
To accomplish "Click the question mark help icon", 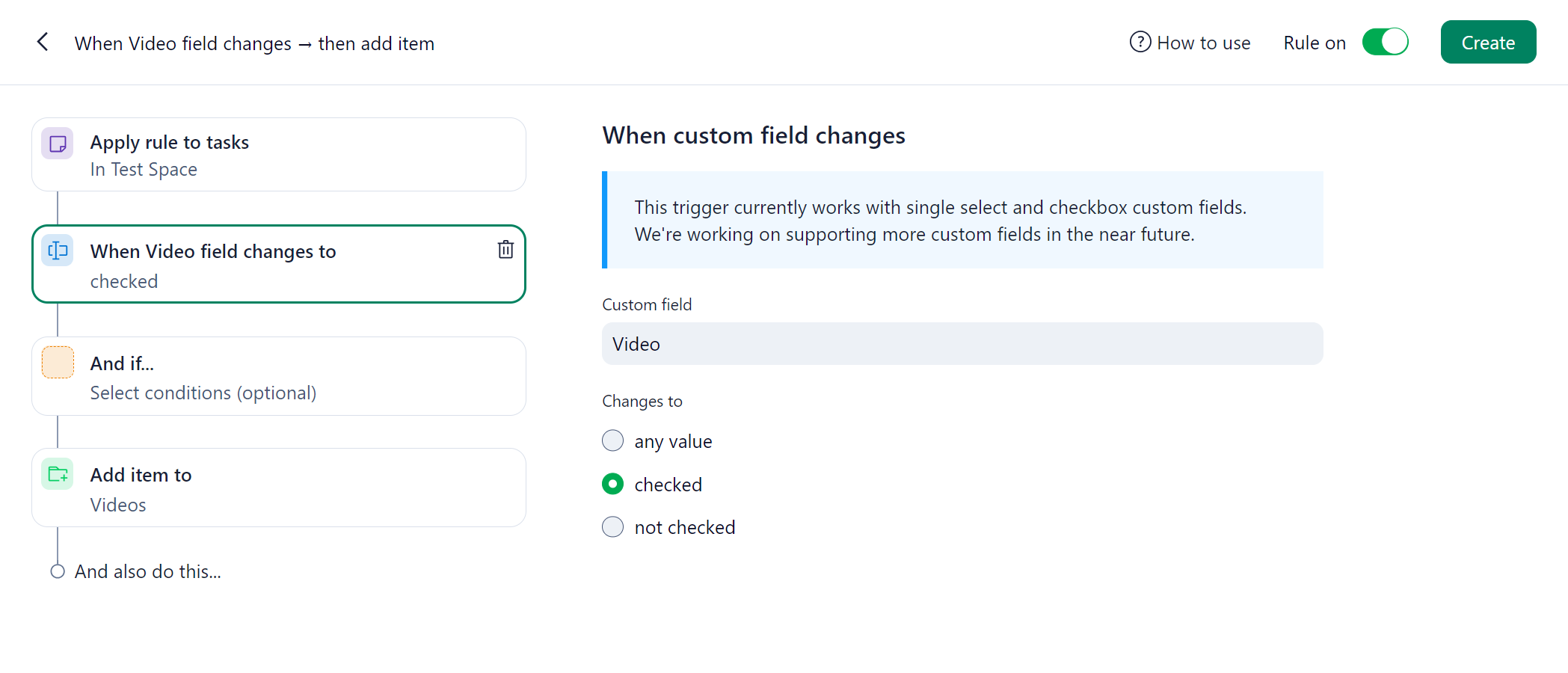I will [x=1140, y=42].
